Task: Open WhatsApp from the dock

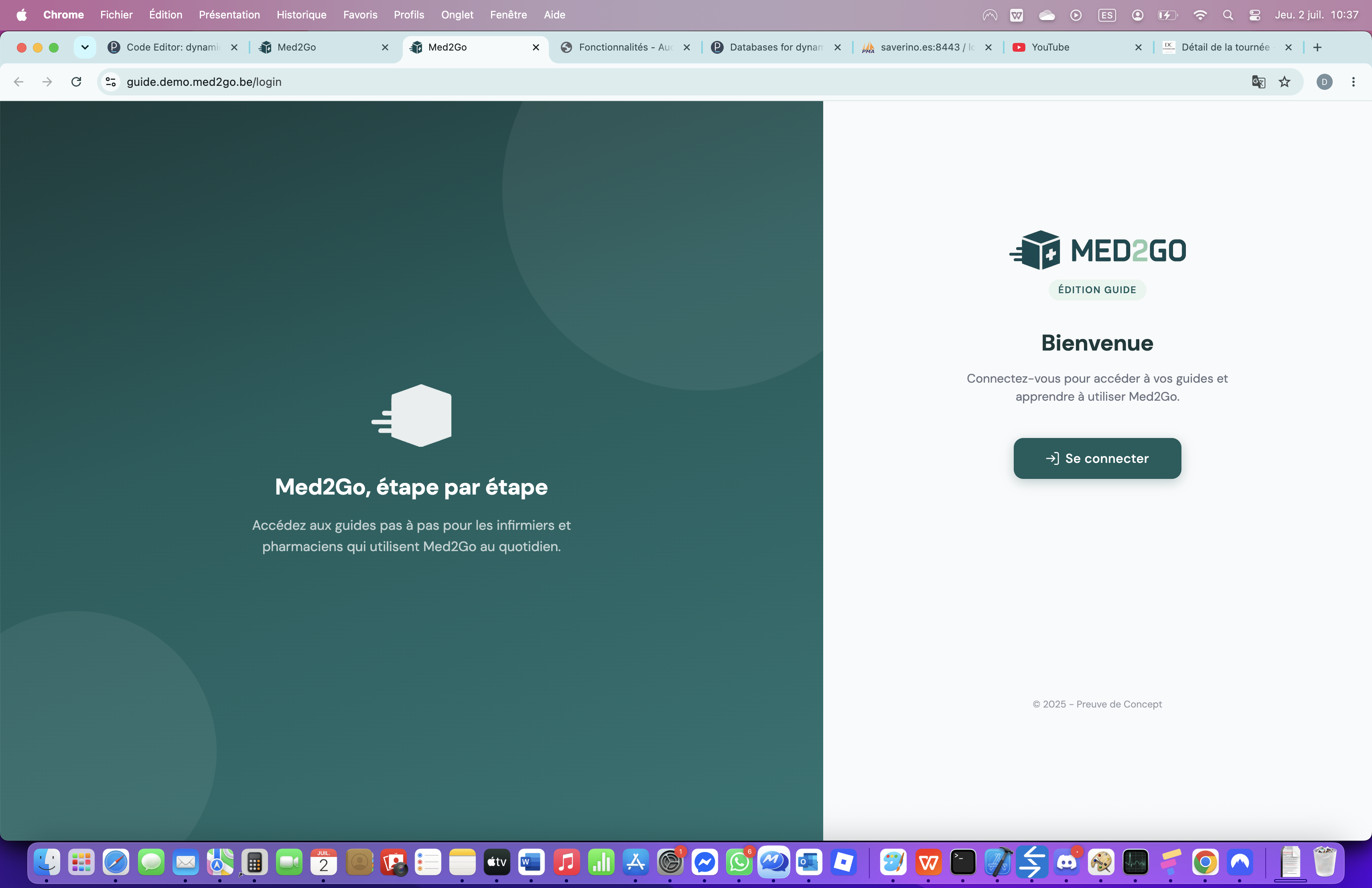Action: coord(739,862)
